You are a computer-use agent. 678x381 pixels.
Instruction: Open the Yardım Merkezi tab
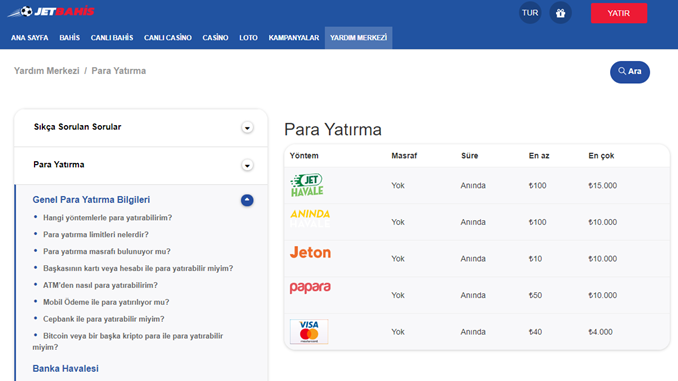coord(358,38)
